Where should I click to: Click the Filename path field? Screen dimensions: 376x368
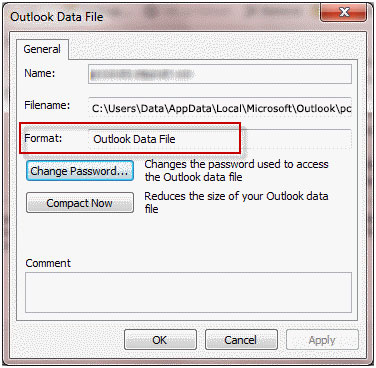coord(220,108)
